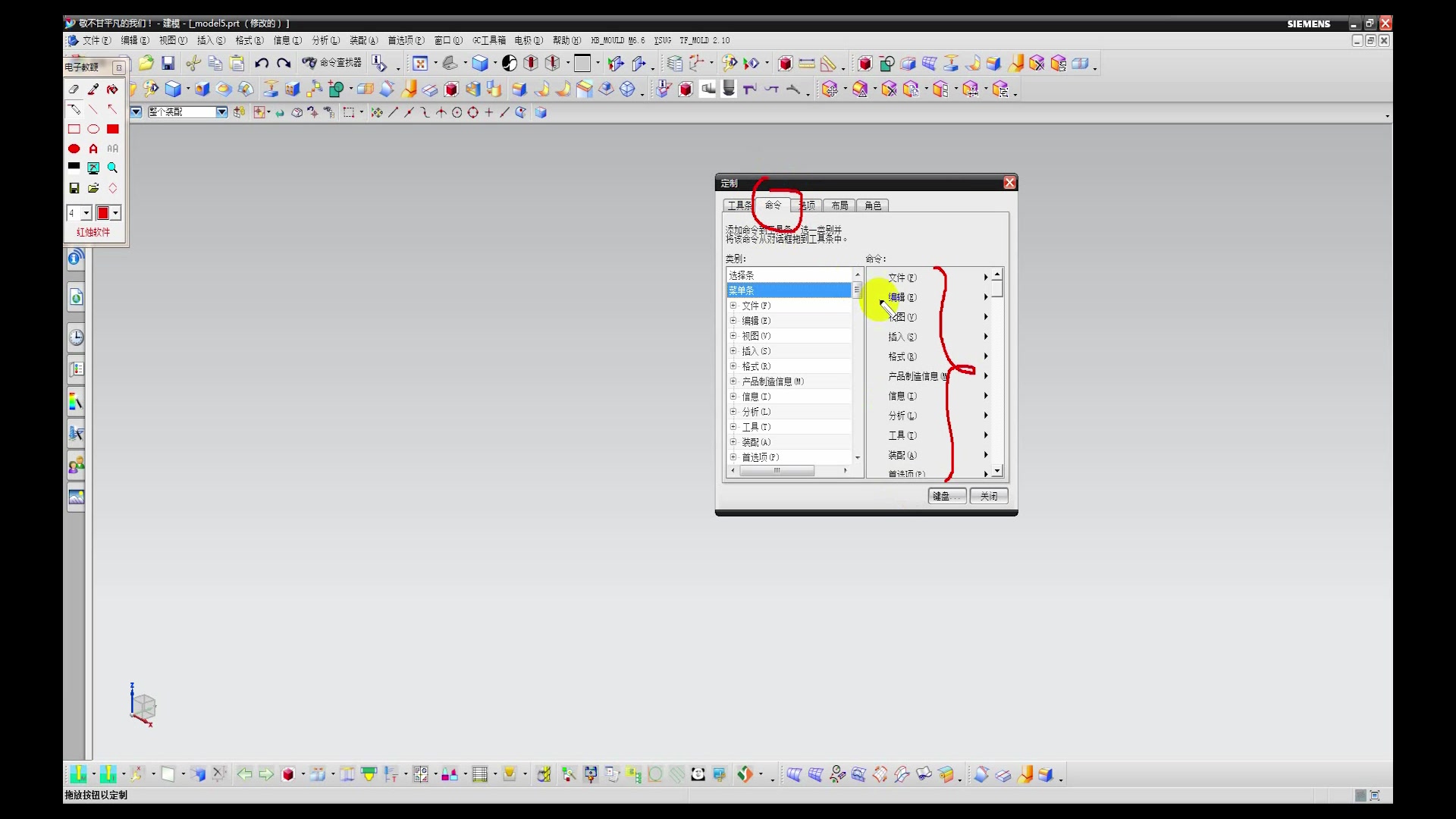Viewport: 1456px width, 819px height.
Task: Click the Save floppy disk icon
Action: [168, 64]
